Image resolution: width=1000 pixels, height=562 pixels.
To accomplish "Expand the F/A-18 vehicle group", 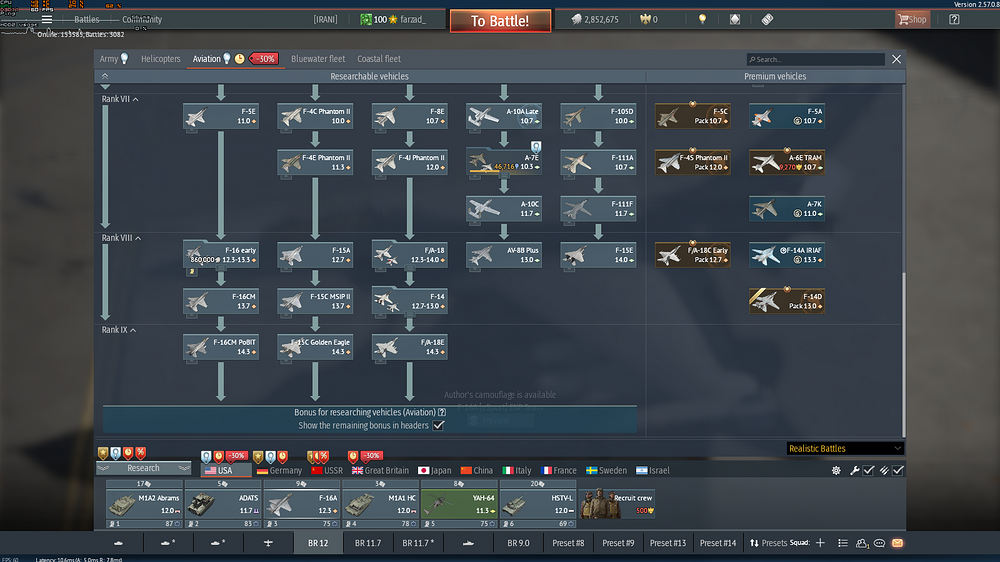I will (409, 255).
